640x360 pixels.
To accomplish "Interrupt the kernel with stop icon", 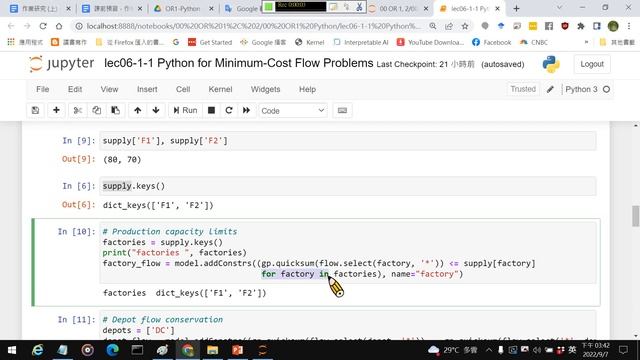I will [x=211, y=110].
